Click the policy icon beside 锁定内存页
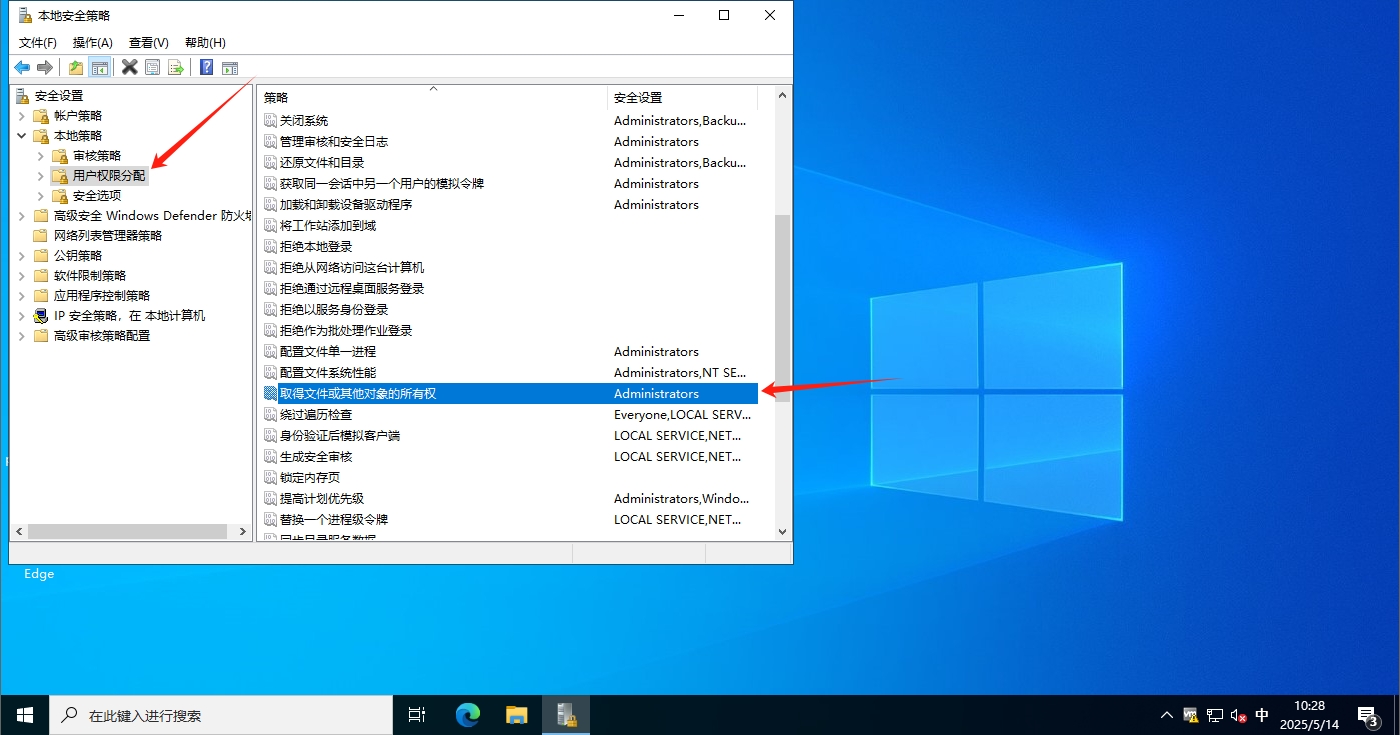 (x=270, y=477)
